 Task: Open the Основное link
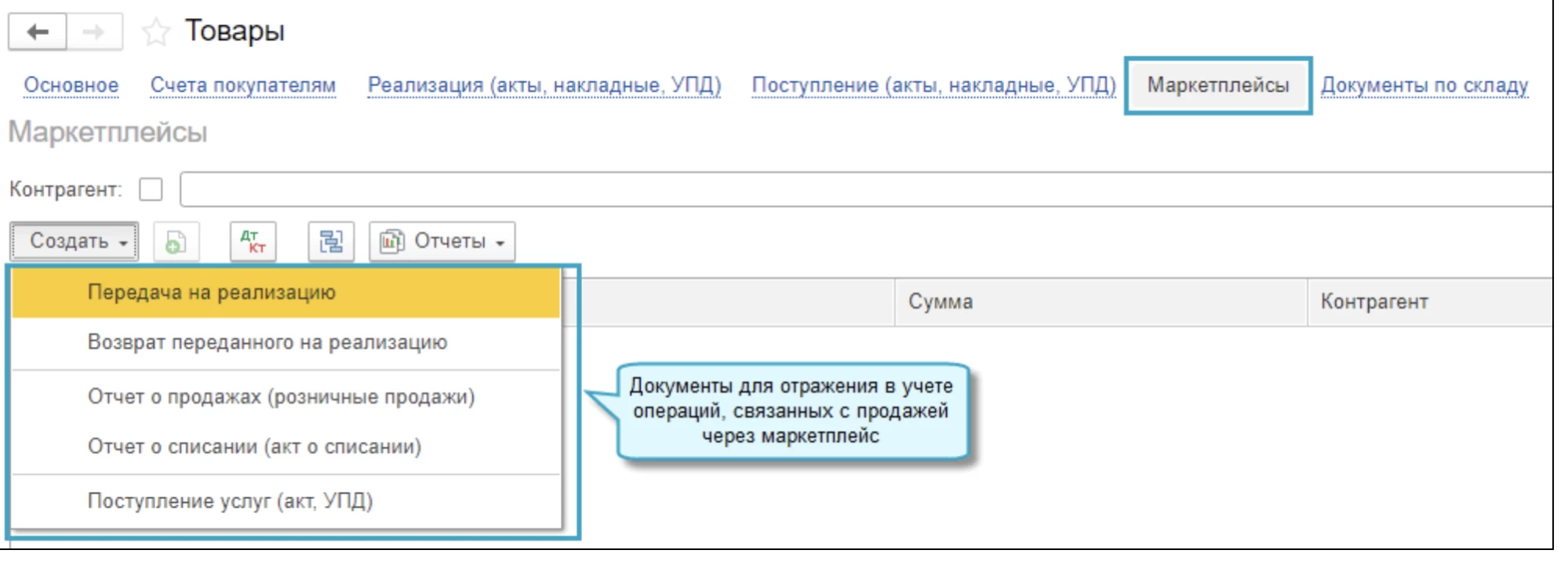click(71, 85)
